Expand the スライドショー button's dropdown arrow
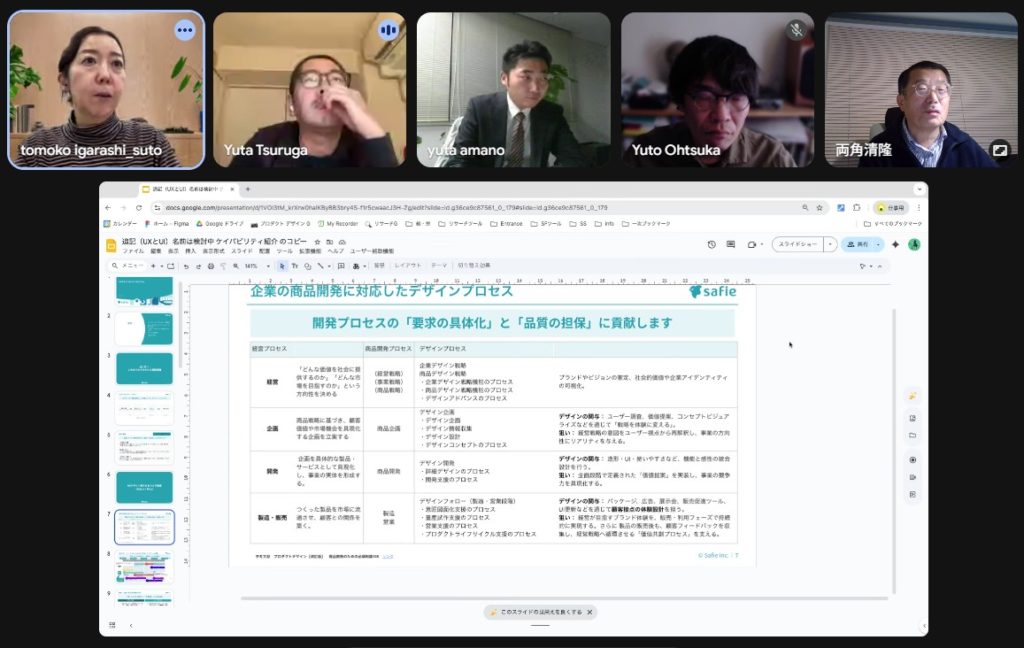The image size is (1024, 648). pos(830,244)
